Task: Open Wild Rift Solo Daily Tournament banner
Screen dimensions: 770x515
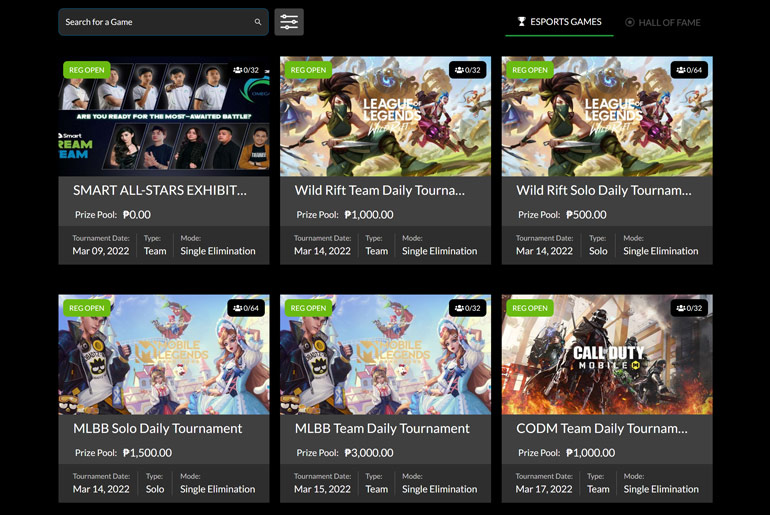Action: [x=607, y=116]
